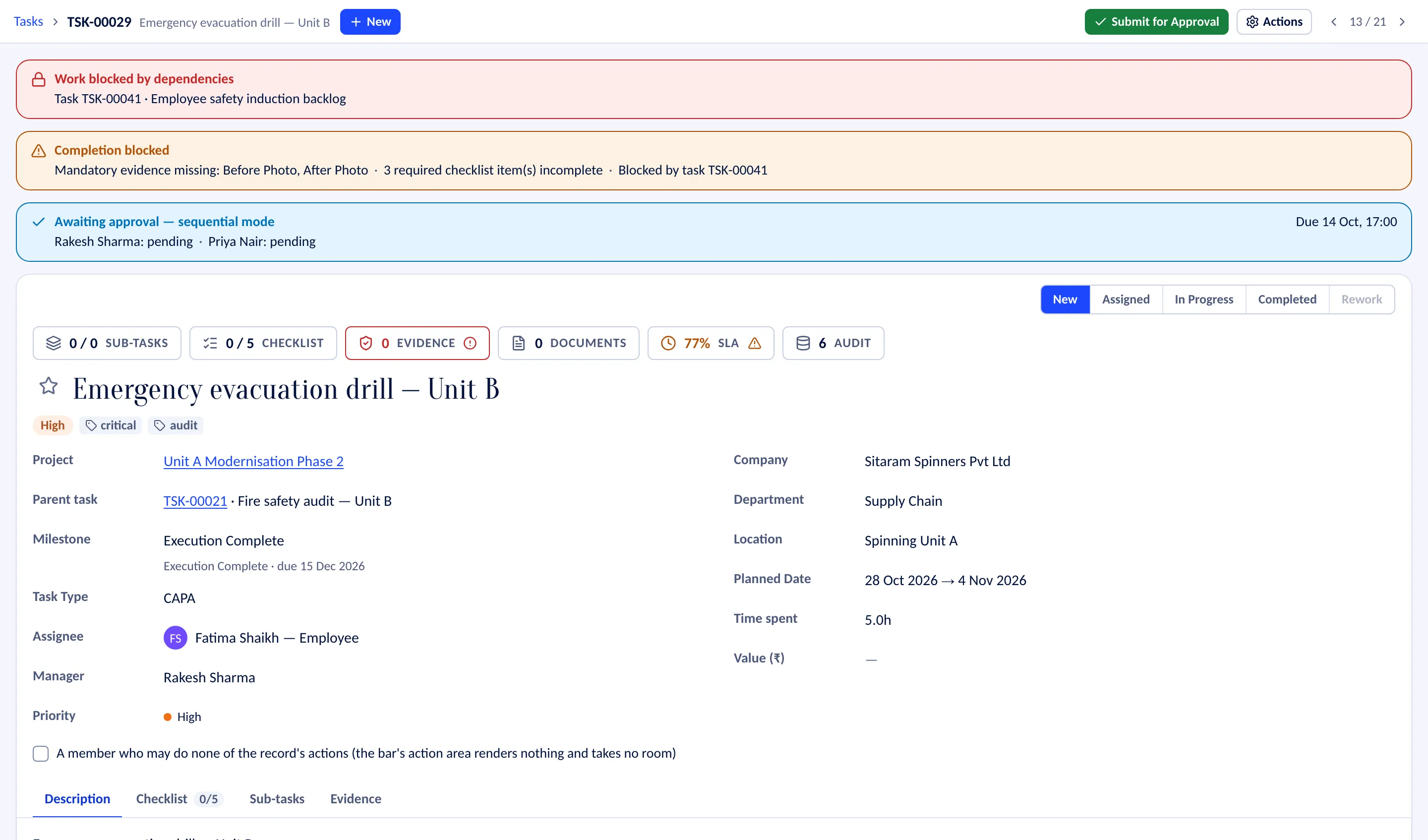Viewport: 1428px width, 840px height.
Task: Go to next record arrow
Action: coord(1402,22)
